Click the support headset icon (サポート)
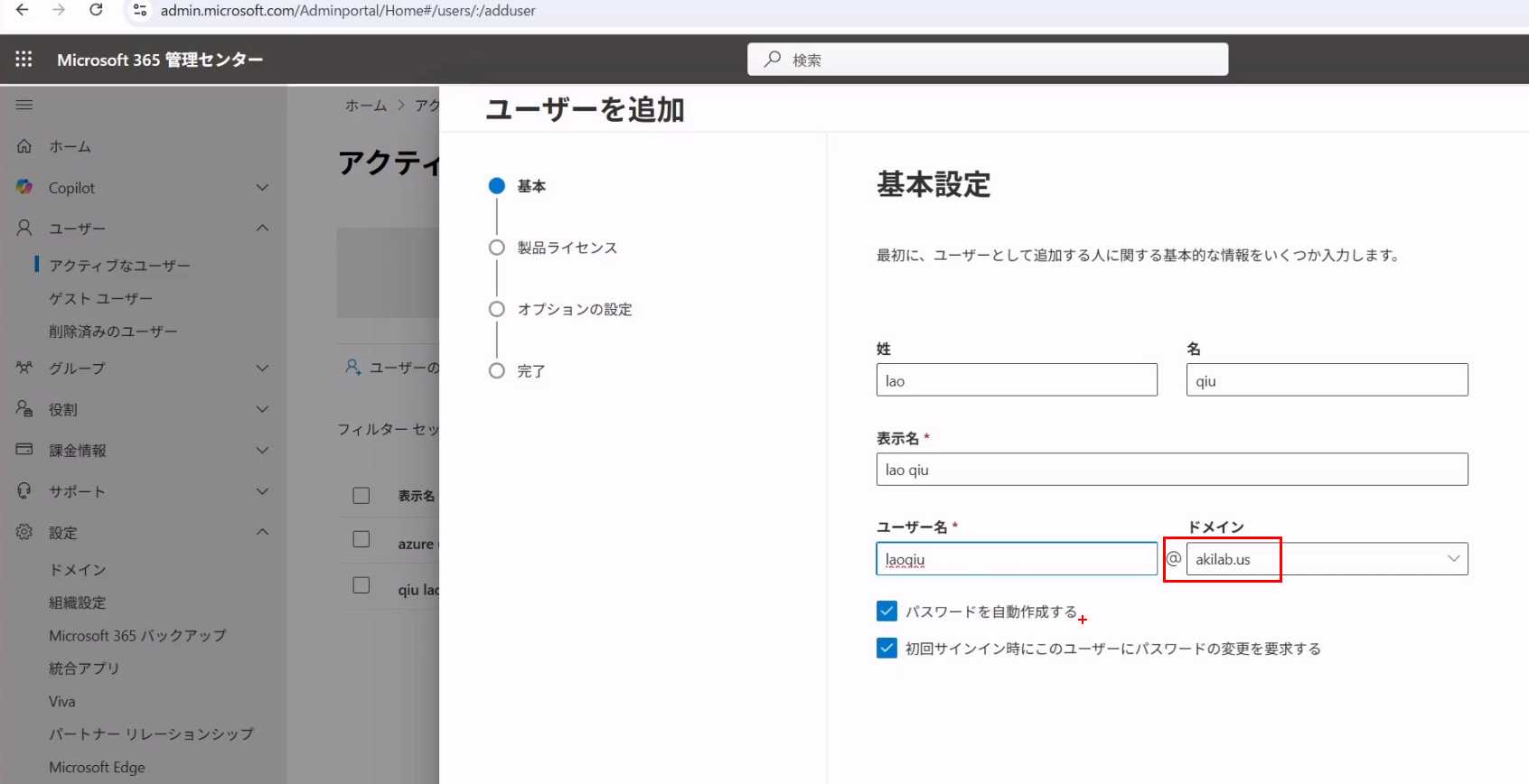 (x=24, y=490)
